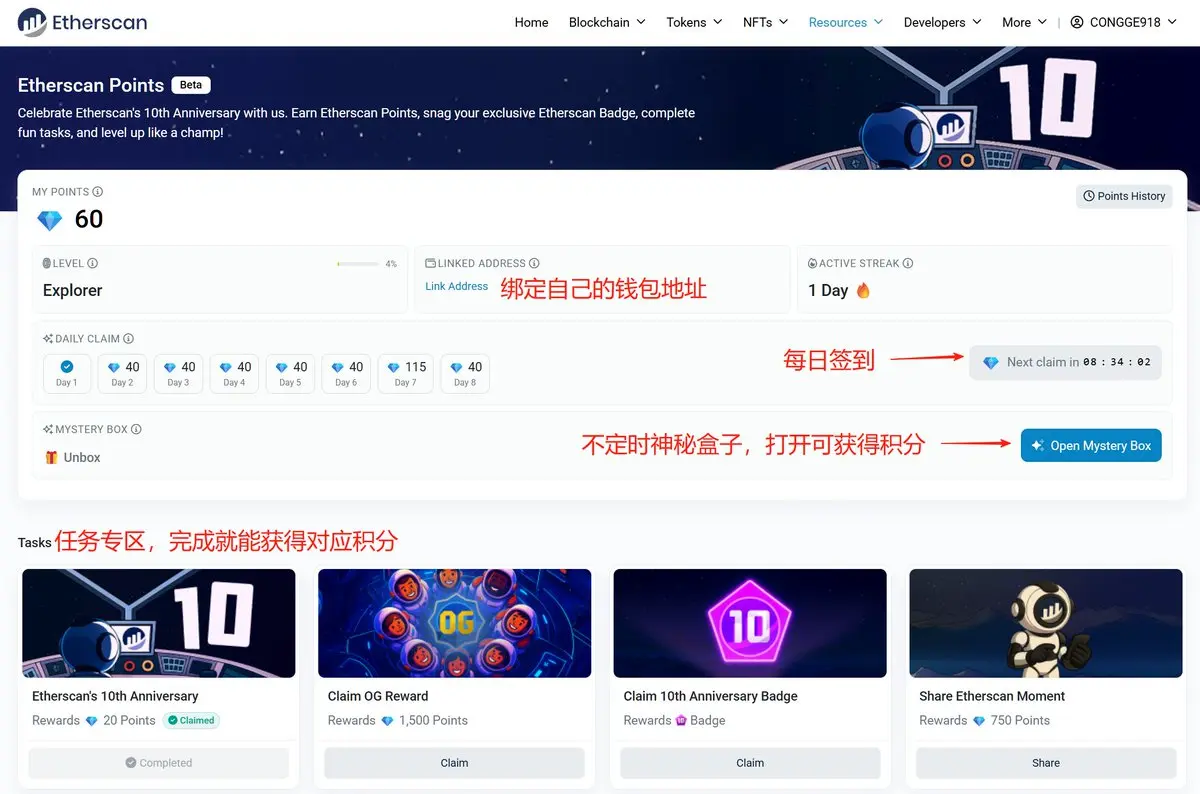Select the checked Day 1 claim box
The width and height of the screenshot is (1200, 794).
(x=67, y=373)
